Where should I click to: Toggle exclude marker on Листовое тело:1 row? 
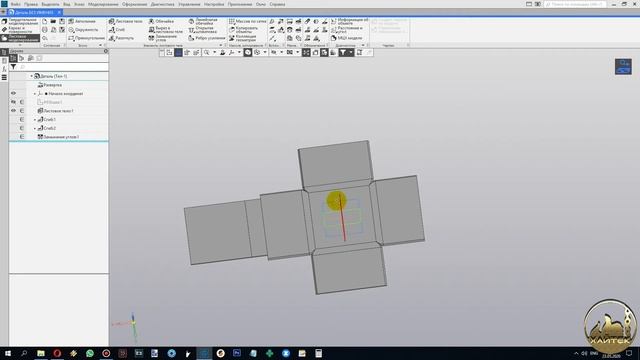(22, 111)
